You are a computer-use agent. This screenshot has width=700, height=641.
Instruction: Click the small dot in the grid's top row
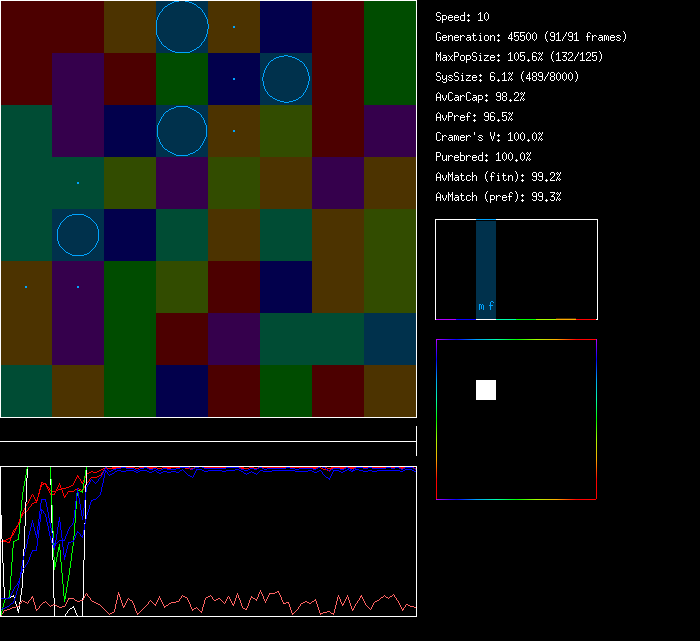click(234, 27)
